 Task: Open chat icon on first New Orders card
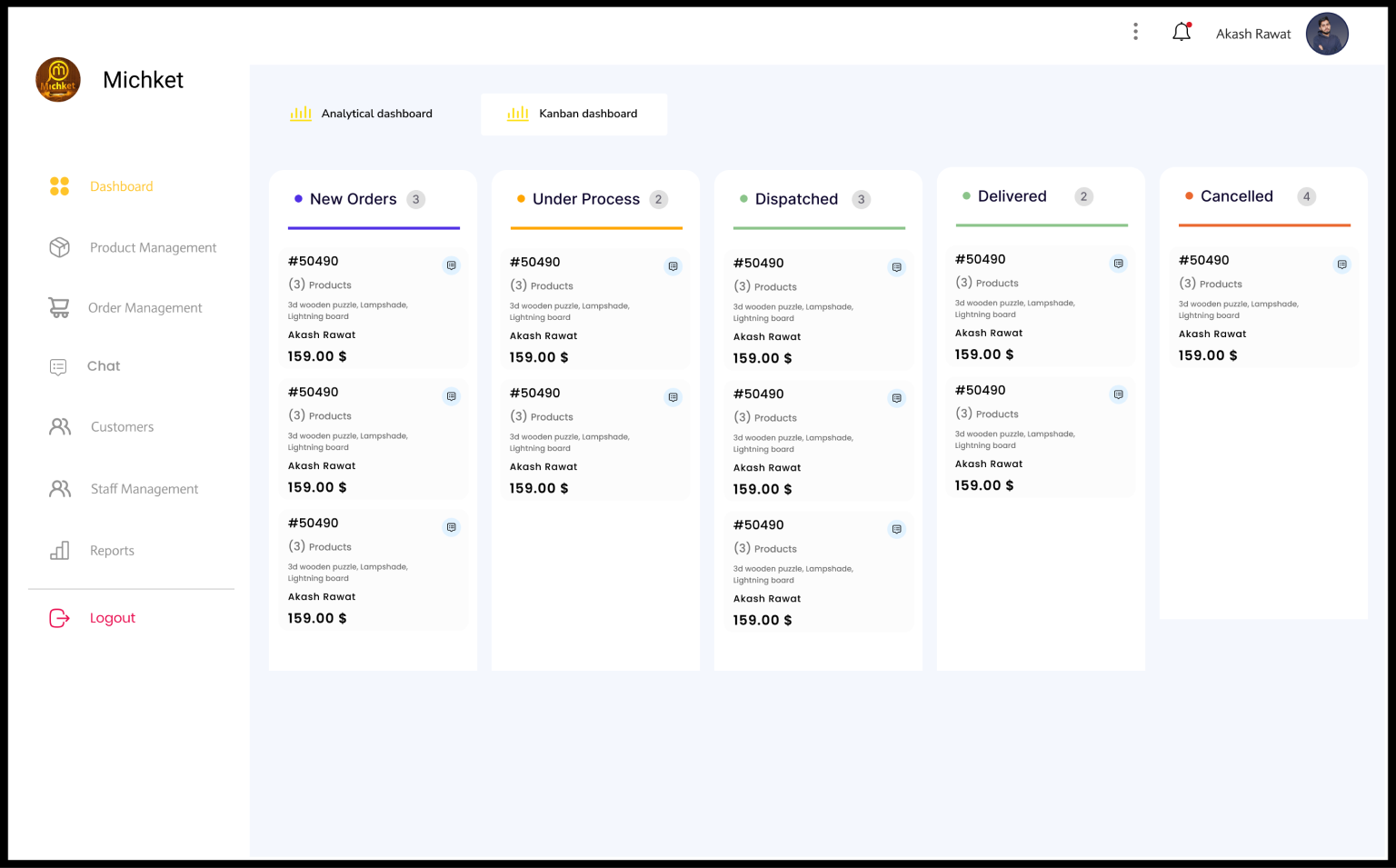(x=451, y=265)
